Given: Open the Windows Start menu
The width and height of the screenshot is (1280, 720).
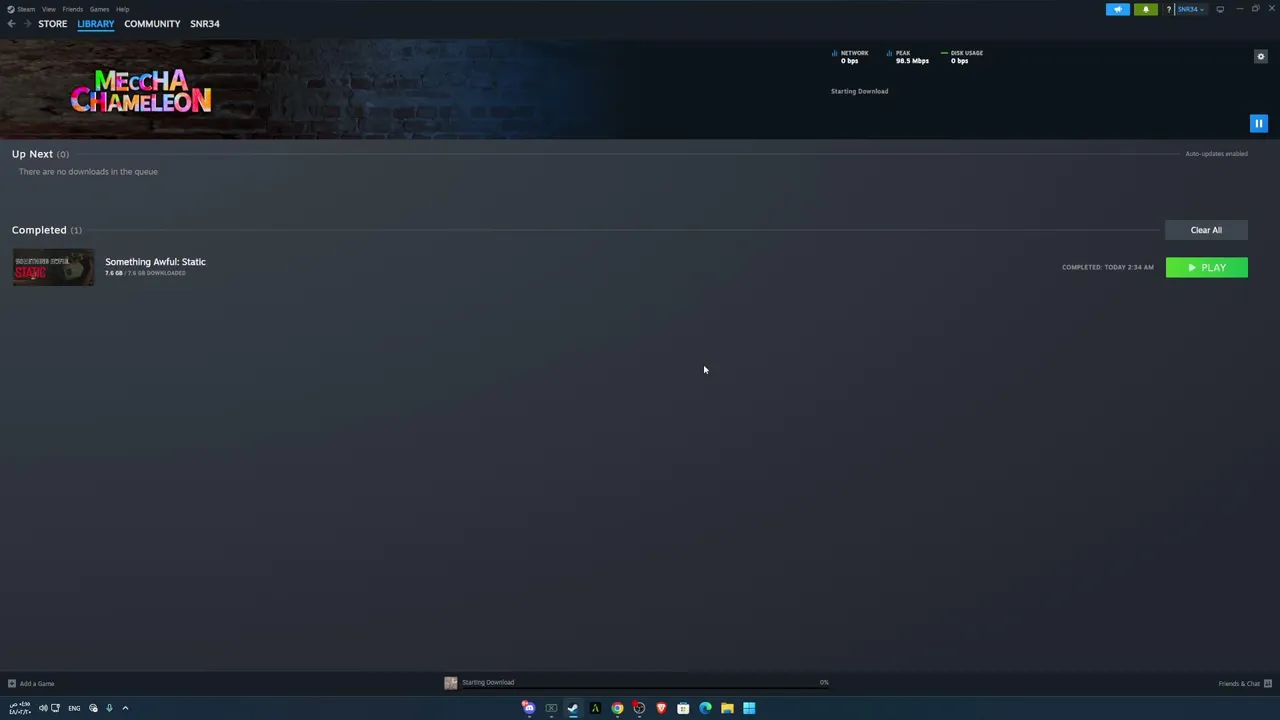Looking at the screenshot, I should 749,708.
